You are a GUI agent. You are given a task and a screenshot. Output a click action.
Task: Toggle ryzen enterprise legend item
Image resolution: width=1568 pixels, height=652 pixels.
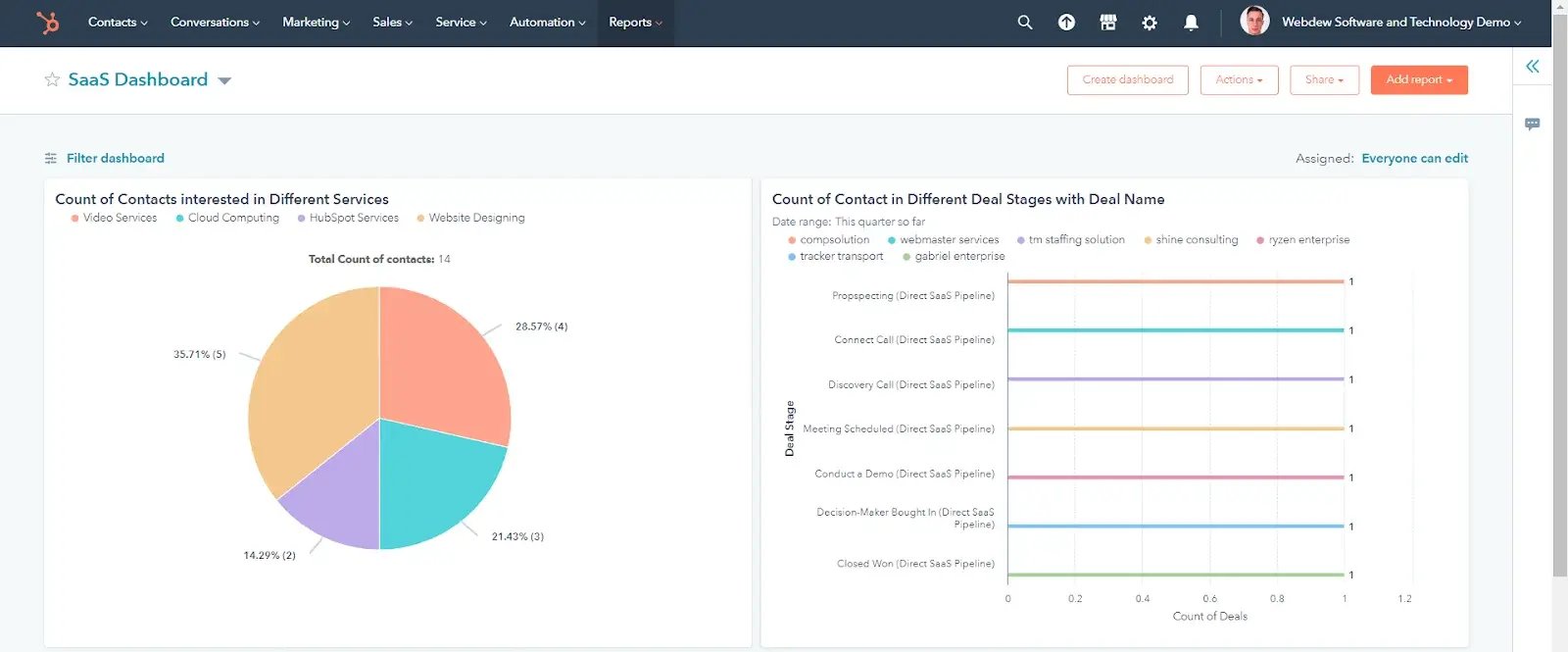(1302, 239)
